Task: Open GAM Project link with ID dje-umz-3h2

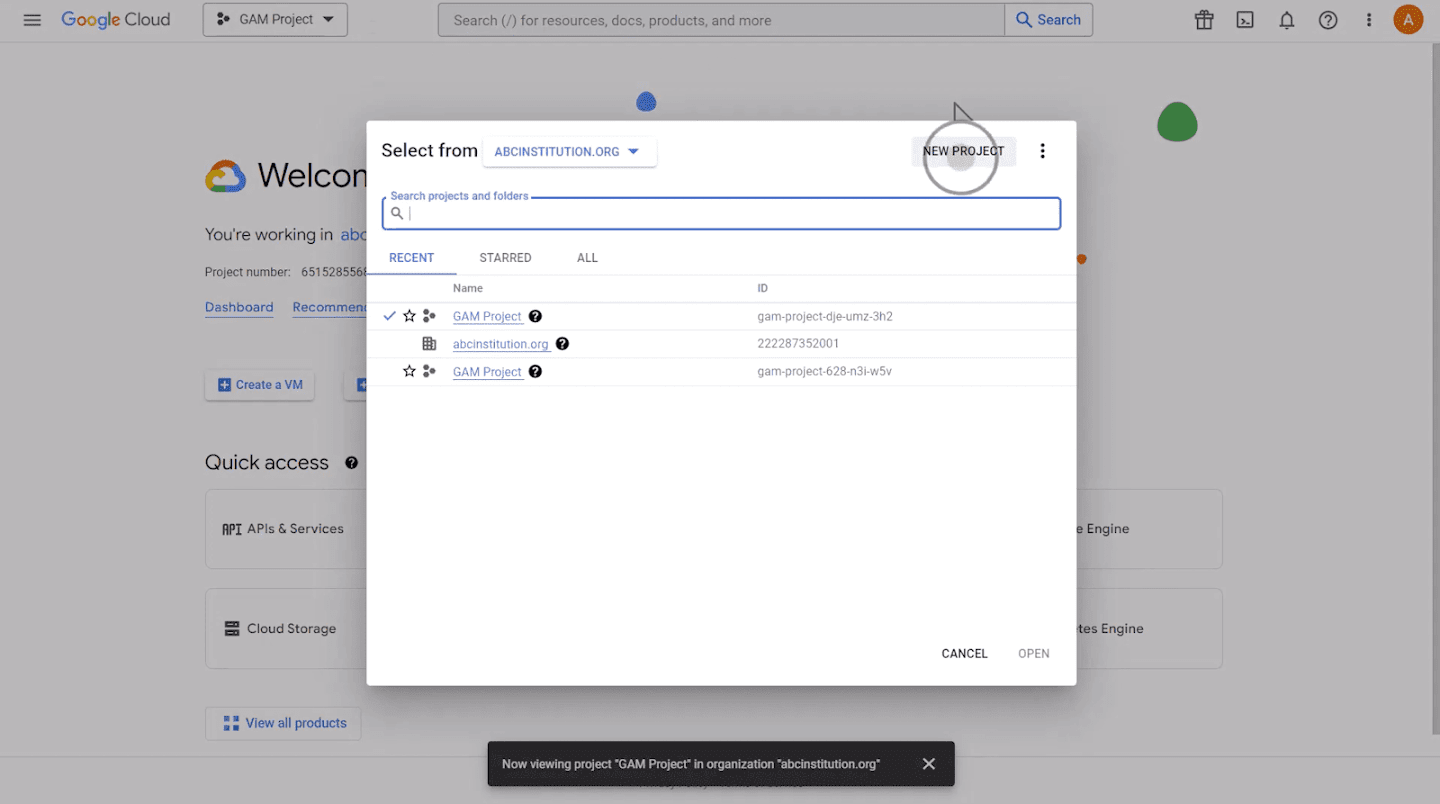Action: point(487,316)
